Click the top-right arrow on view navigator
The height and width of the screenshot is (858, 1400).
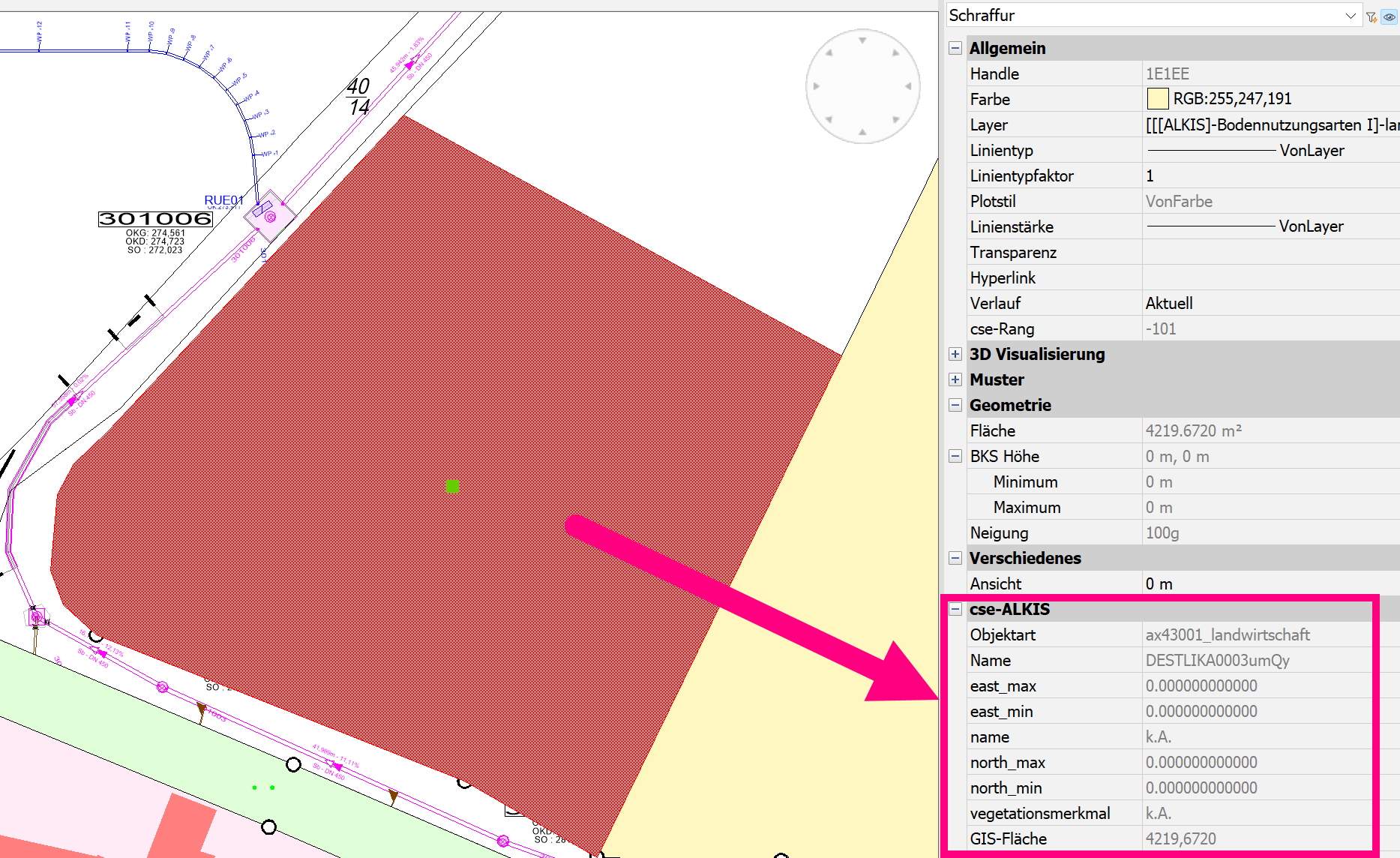pos(895,53)
